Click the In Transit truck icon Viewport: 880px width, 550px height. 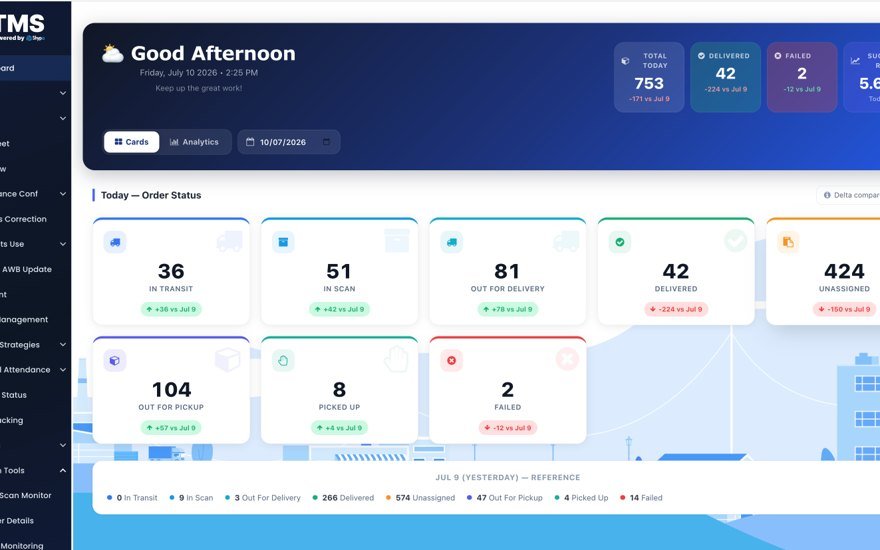(x=115, y=242)
